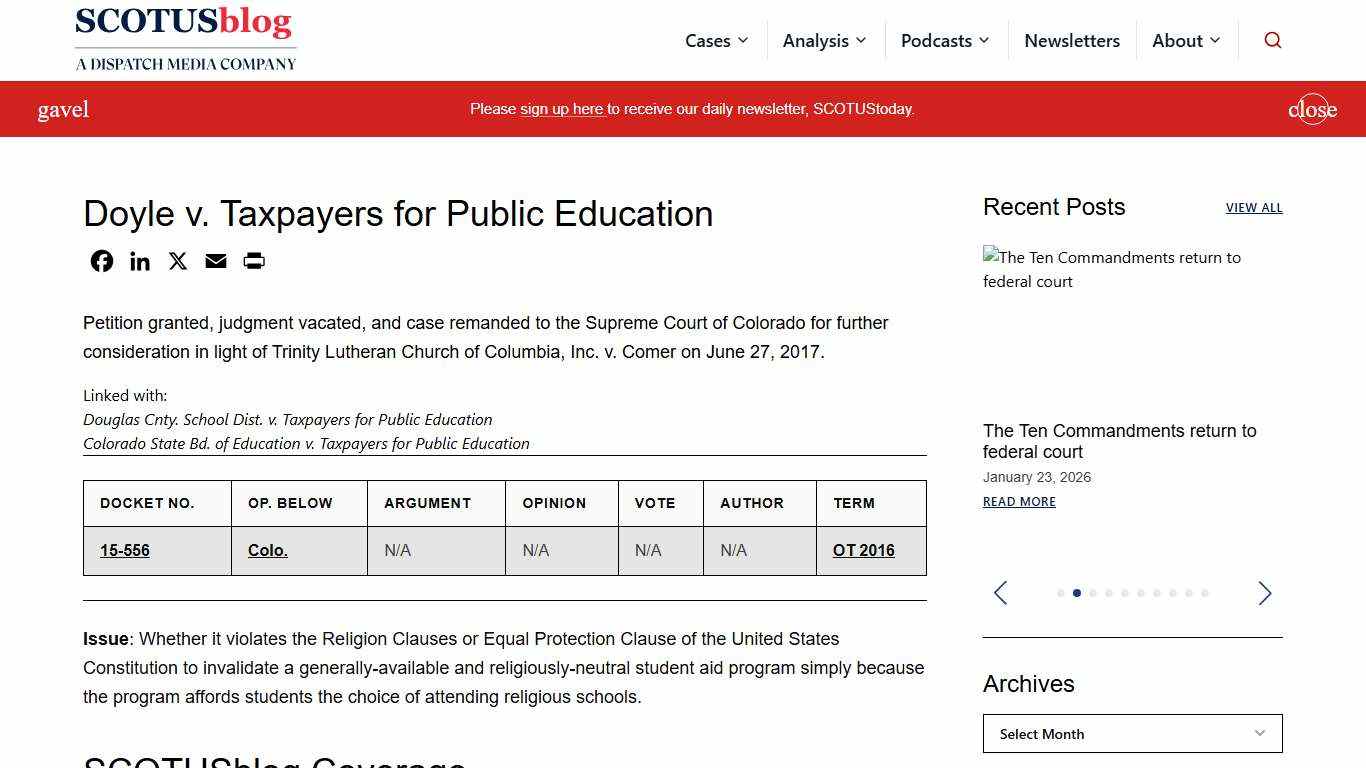Share the case on Facebook
The width and height of the screenshot is (1366, 768).
coord(101,261)
